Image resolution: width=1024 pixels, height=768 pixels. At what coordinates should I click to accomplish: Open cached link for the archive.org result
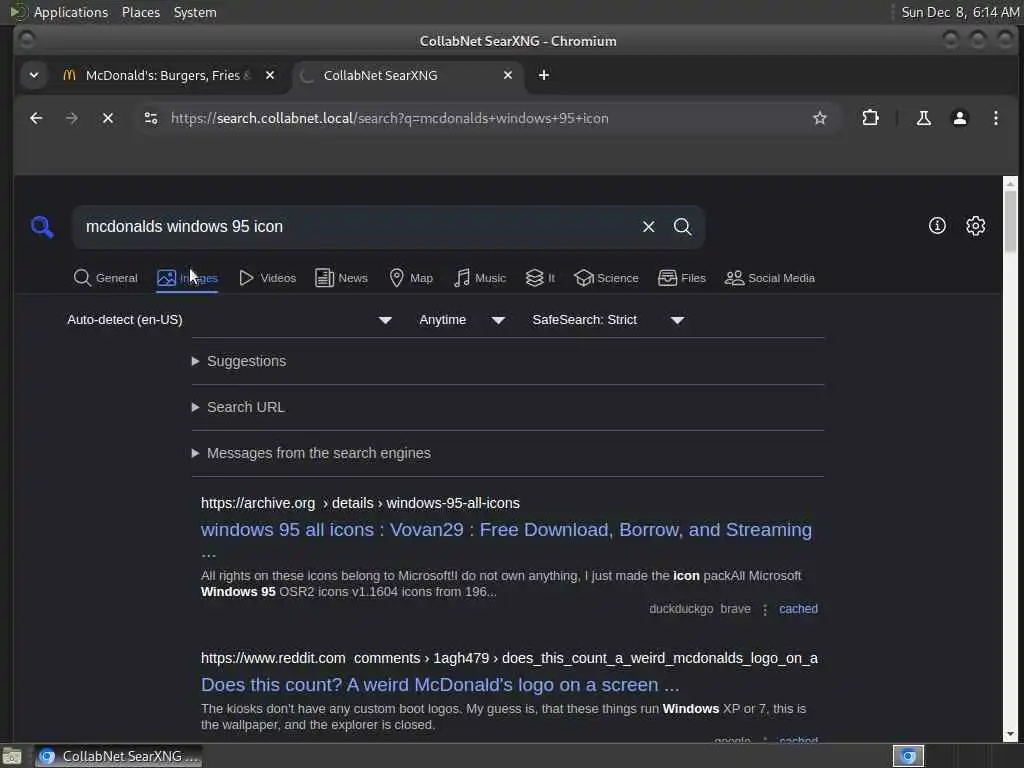pos(798,609)
